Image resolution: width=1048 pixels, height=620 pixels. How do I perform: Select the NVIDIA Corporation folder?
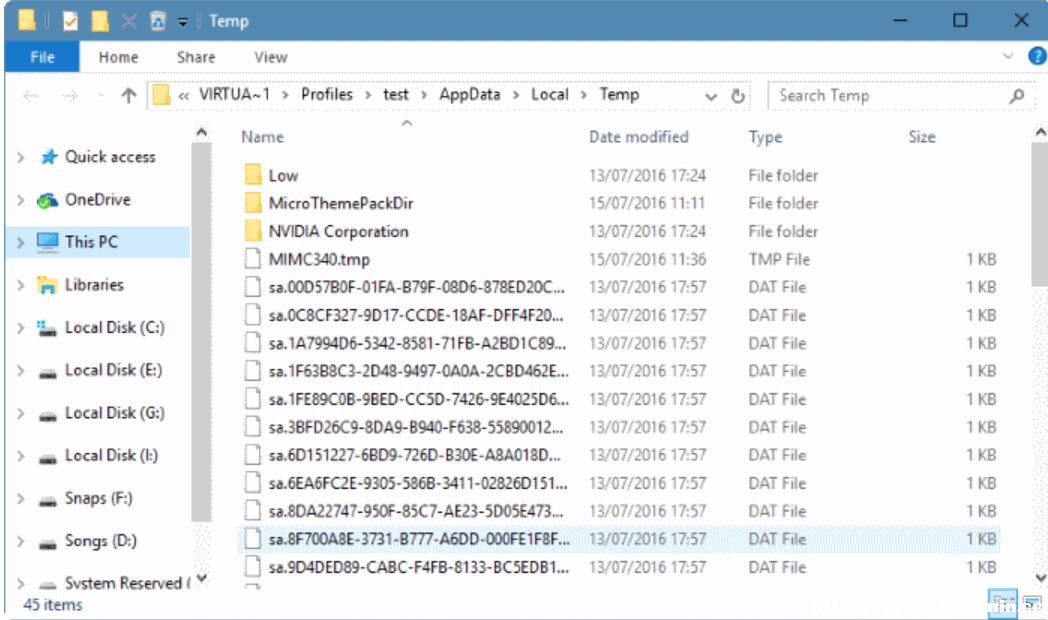338,231
